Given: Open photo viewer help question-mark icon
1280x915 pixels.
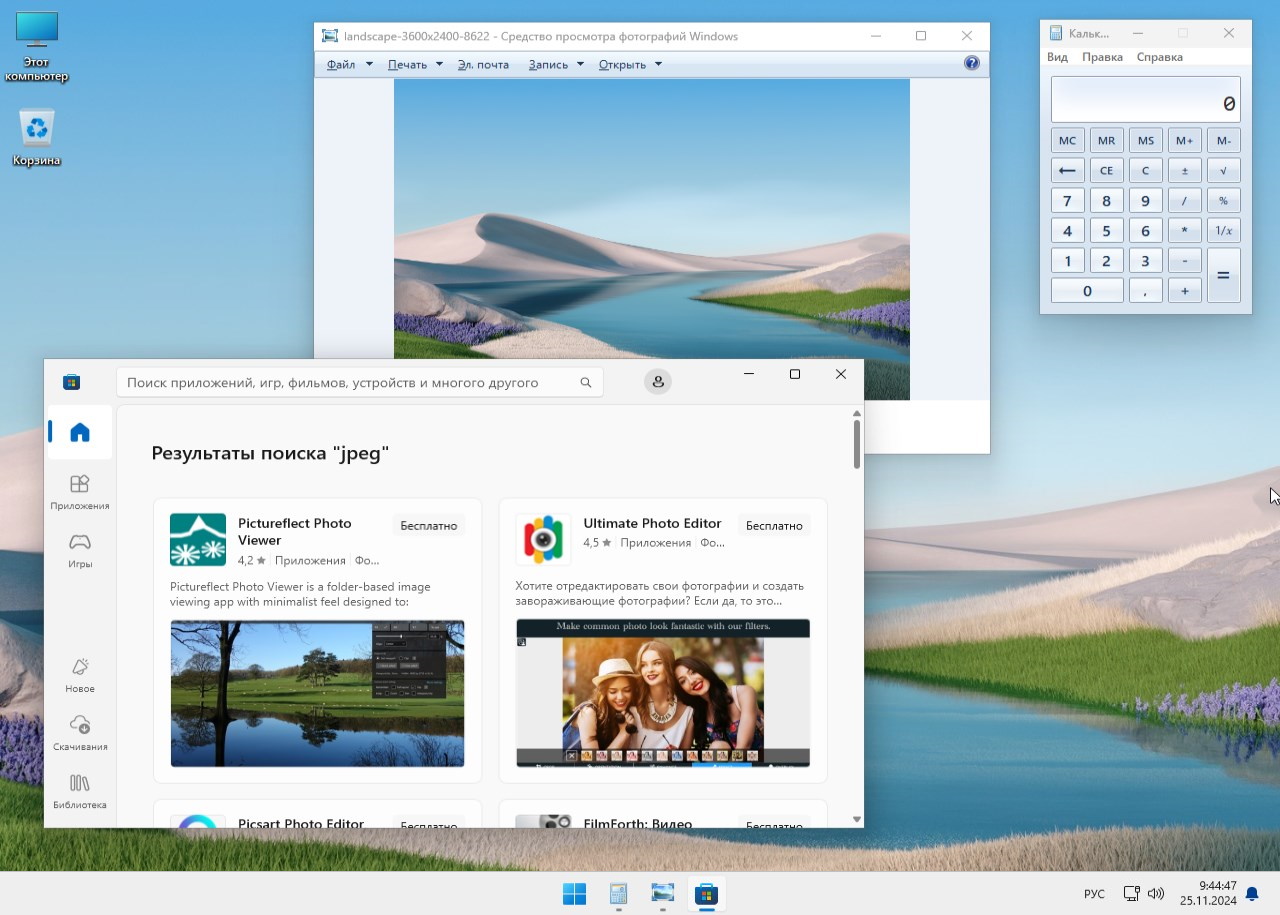Looking at the screenshot, I should pos(971,64).
